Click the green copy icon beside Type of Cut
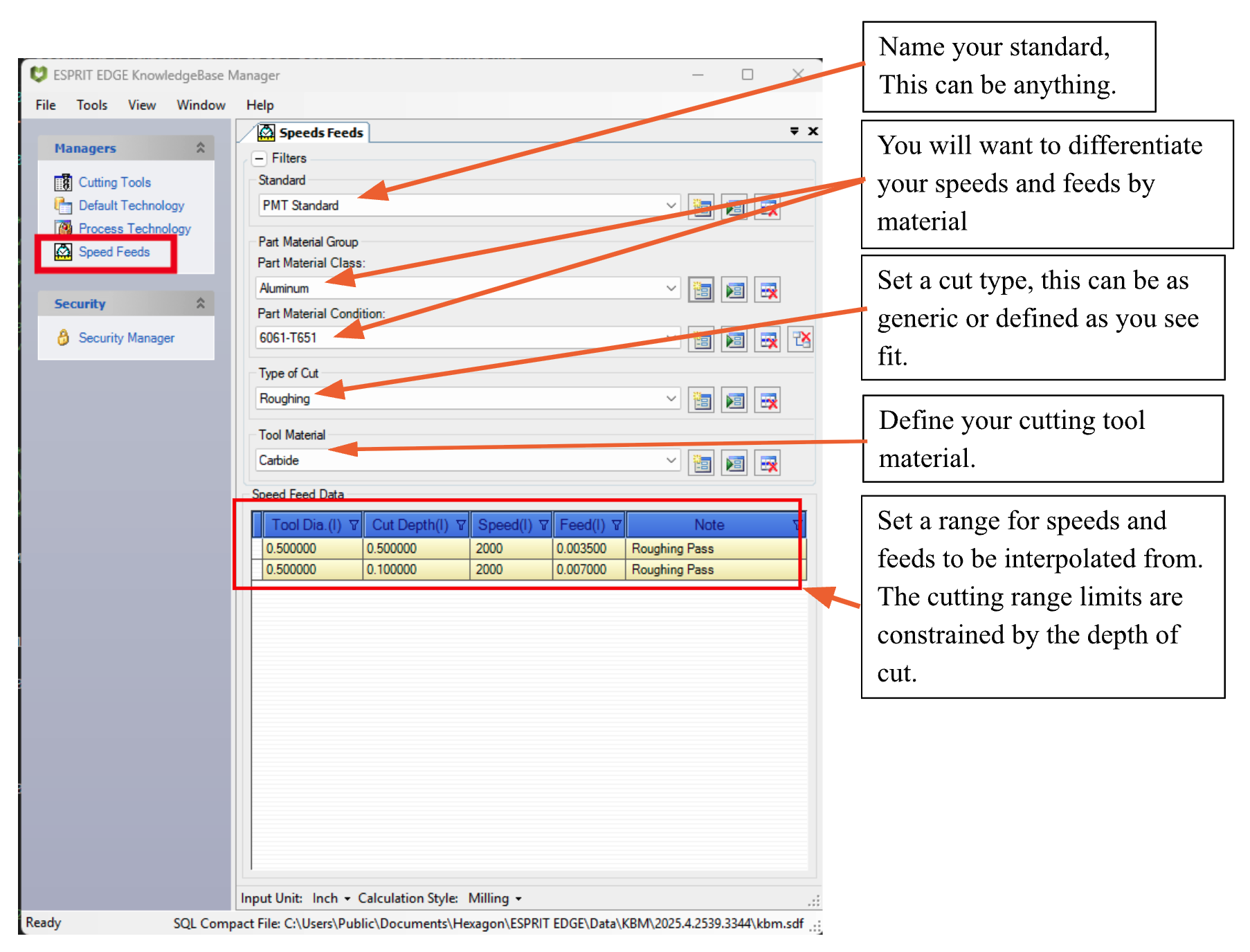1250x952 pixels. pyautogui.click(x=734, y=400)
